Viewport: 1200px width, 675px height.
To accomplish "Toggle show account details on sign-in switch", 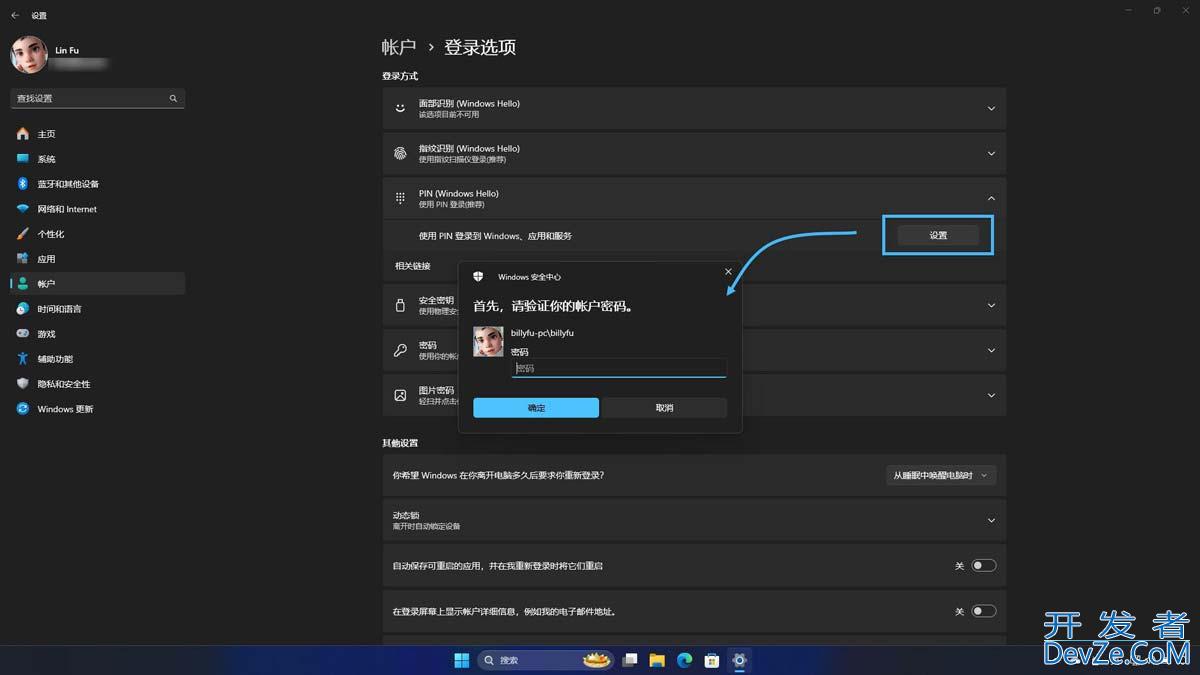I will 984,611.
